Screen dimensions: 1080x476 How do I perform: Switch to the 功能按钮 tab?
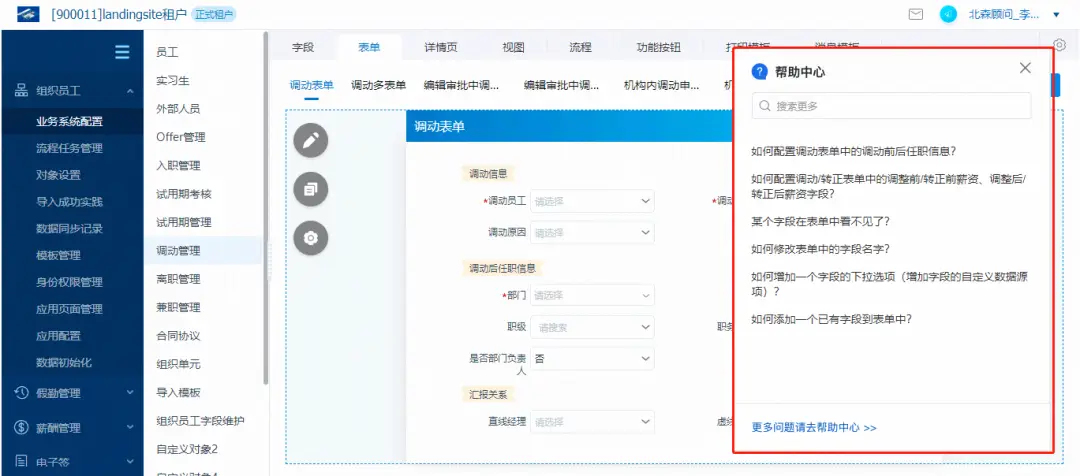click(658, 48)
